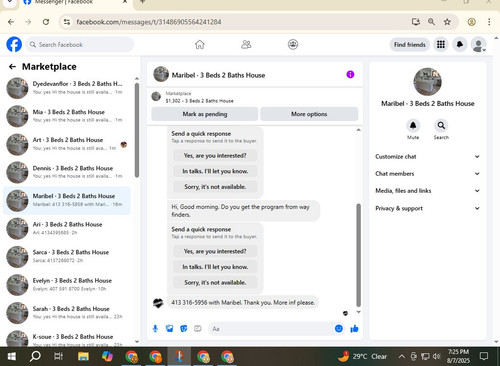Screen dimensions: 500x366
Task: Expand Media, files and links section
Action: (427, 191)
